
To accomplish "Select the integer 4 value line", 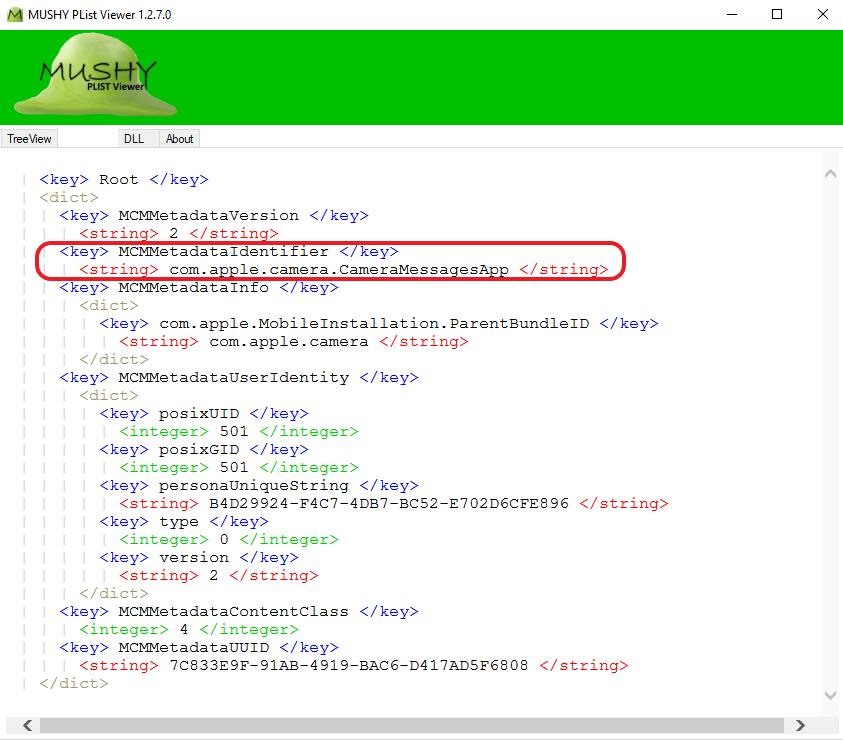I will coord(189,629).
